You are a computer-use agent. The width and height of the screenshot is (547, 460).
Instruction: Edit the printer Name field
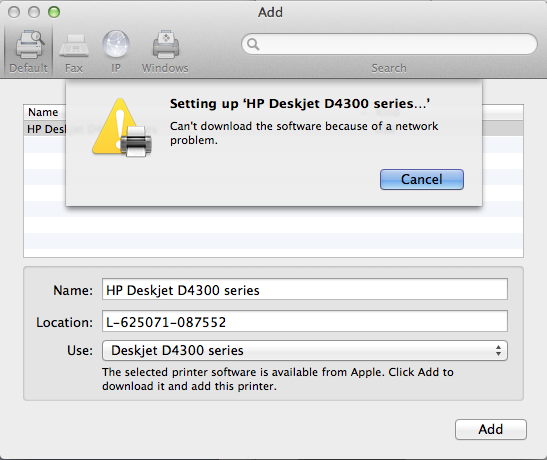tap(305, 289)
